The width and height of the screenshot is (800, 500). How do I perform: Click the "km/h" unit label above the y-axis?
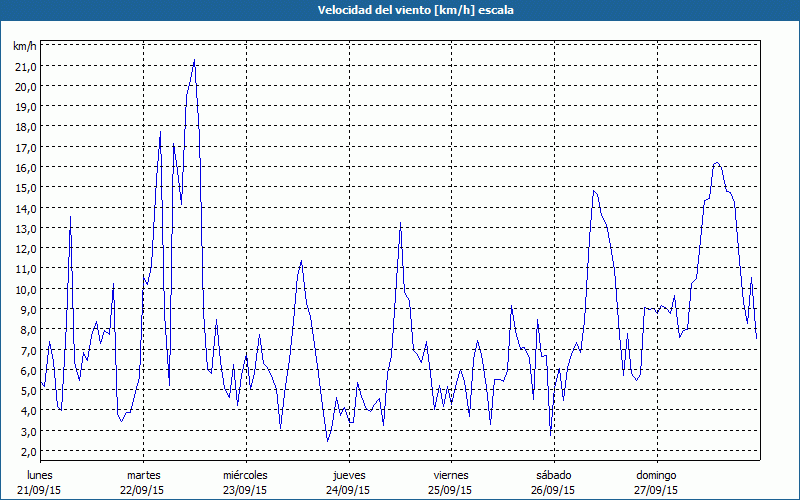coord(24,46)
